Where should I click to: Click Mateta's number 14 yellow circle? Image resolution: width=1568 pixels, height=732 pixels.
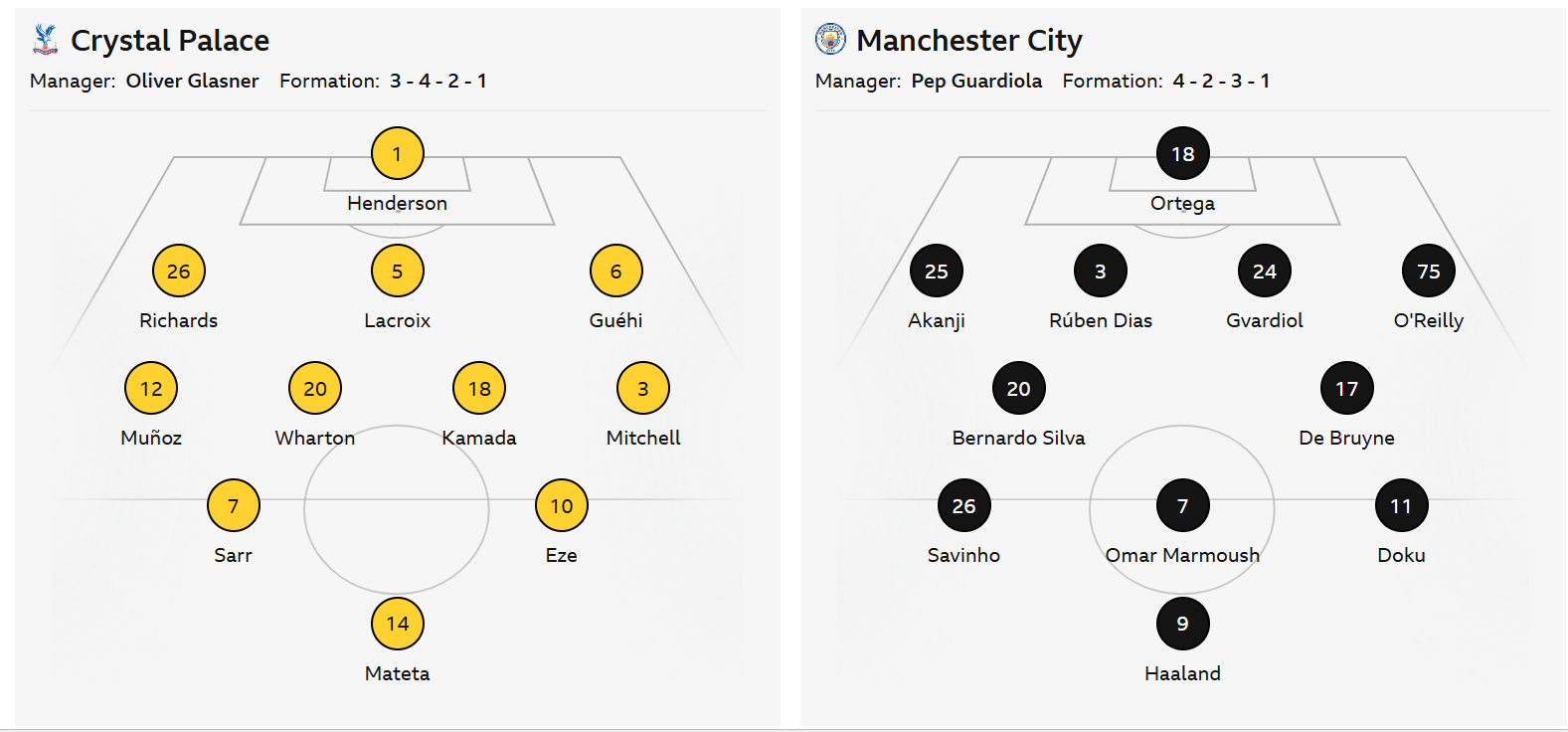398,624
